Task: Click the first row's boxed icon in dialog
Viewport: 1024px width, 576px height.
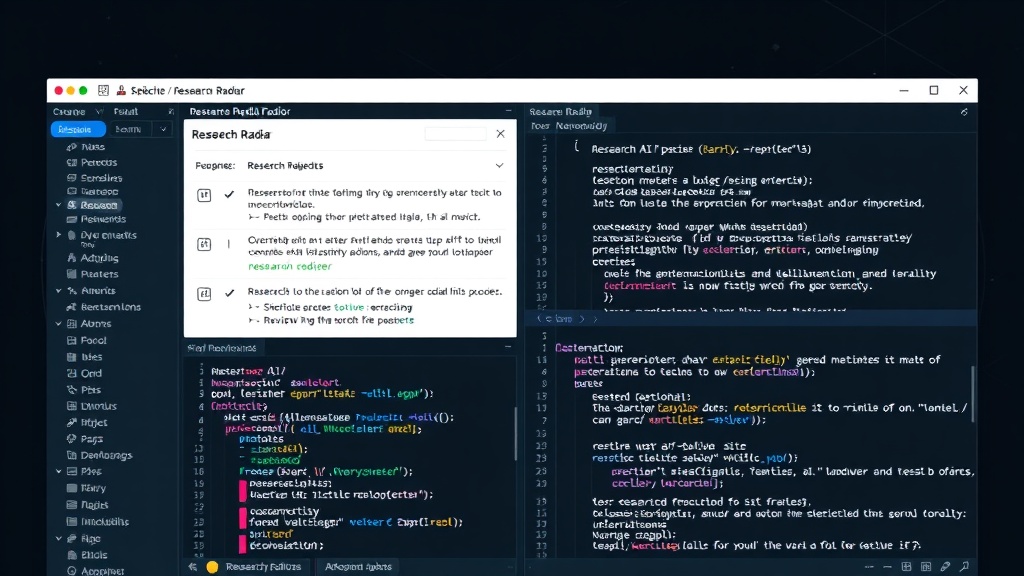Action: [x=204, y=195]
